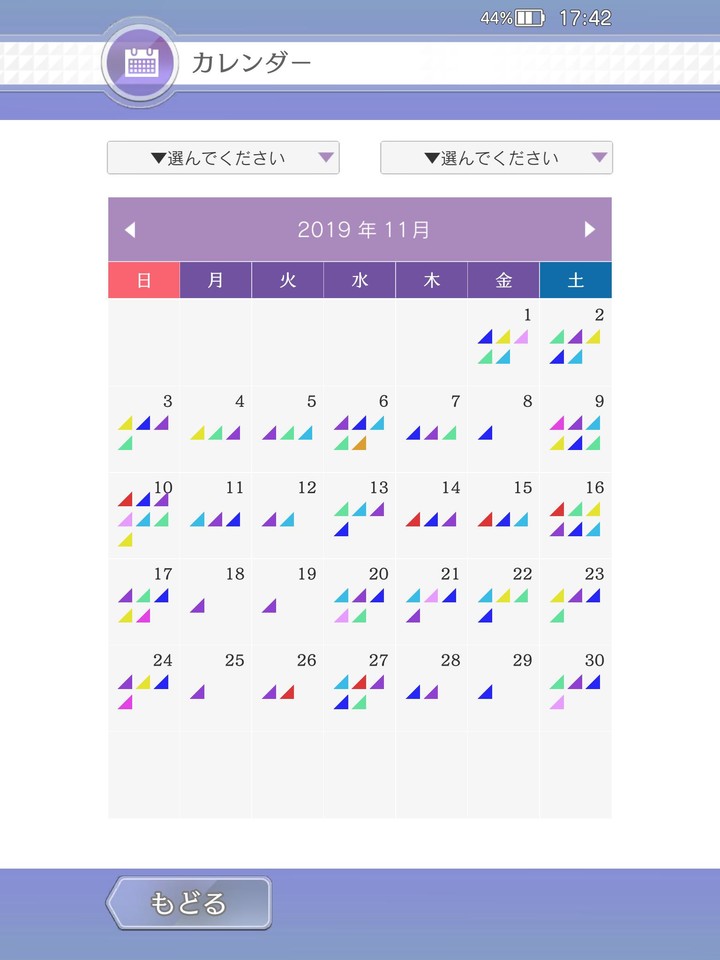Open the left 選んでください dropdown
The image size is (720, 960).
[x=223, y=158]
